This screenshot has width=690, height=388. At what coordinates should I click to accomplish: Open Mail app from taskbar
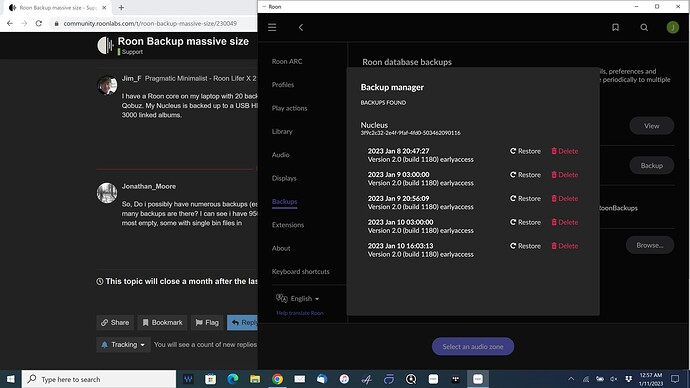[300, 379]
